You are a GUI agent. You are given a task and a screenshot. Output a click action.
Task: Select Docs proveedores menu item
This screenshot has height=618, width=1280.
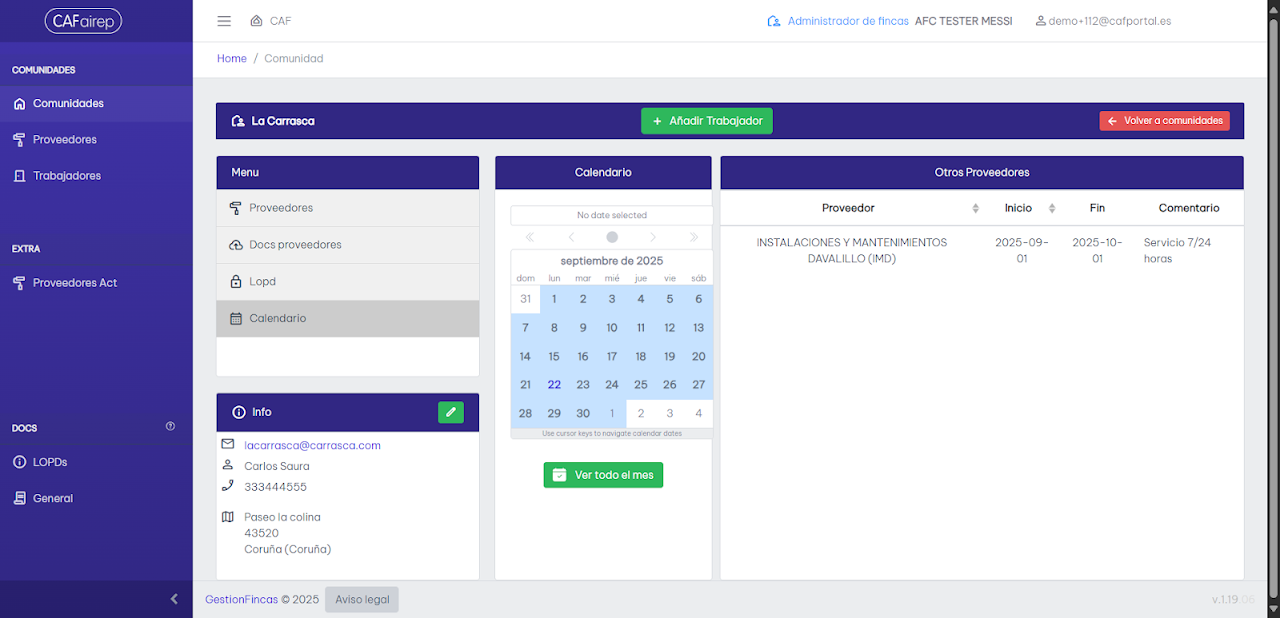pos(348,245)
